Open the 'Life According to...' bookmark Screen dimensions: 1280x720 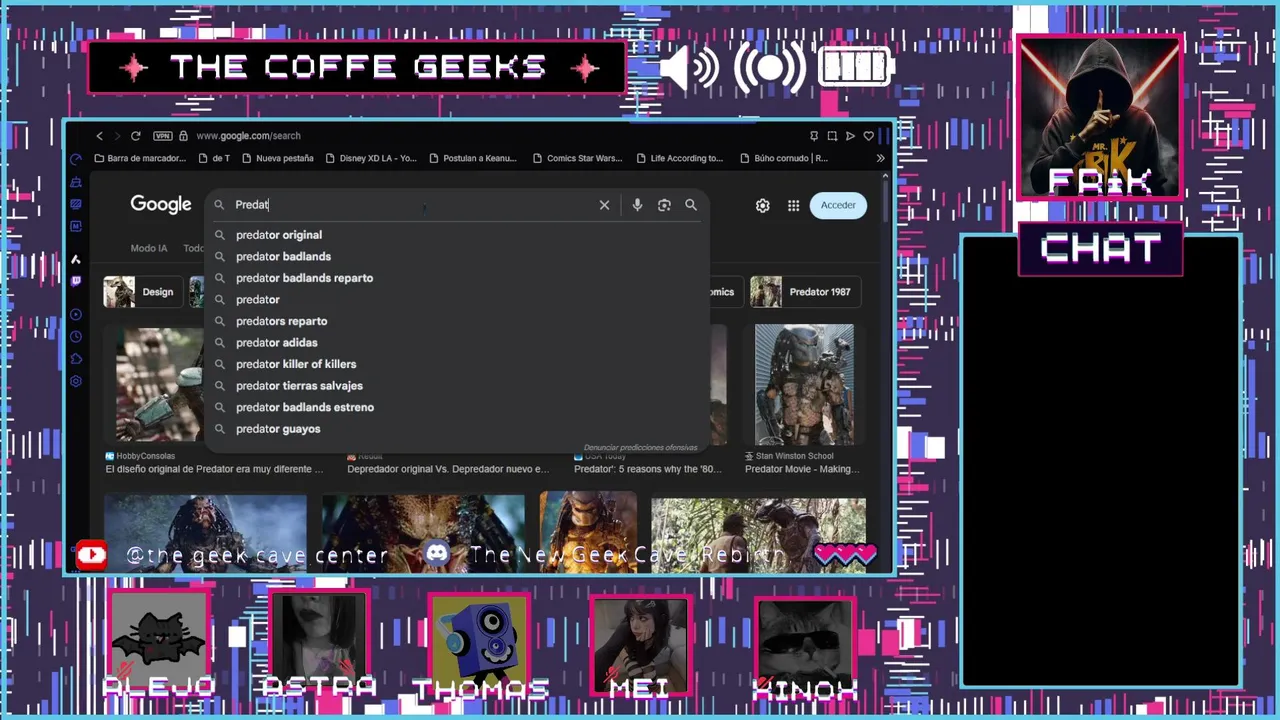point(679,158)
